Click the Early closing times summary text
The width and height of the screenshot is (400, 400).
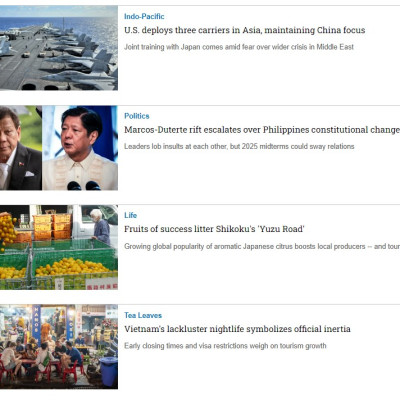tap(225, 346)
